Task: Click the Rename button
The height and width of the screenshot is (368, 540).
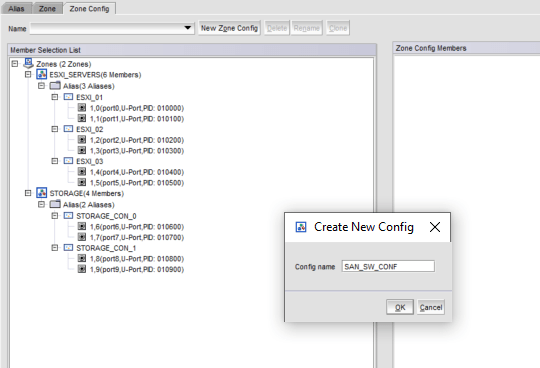Action: pos(307,28)
